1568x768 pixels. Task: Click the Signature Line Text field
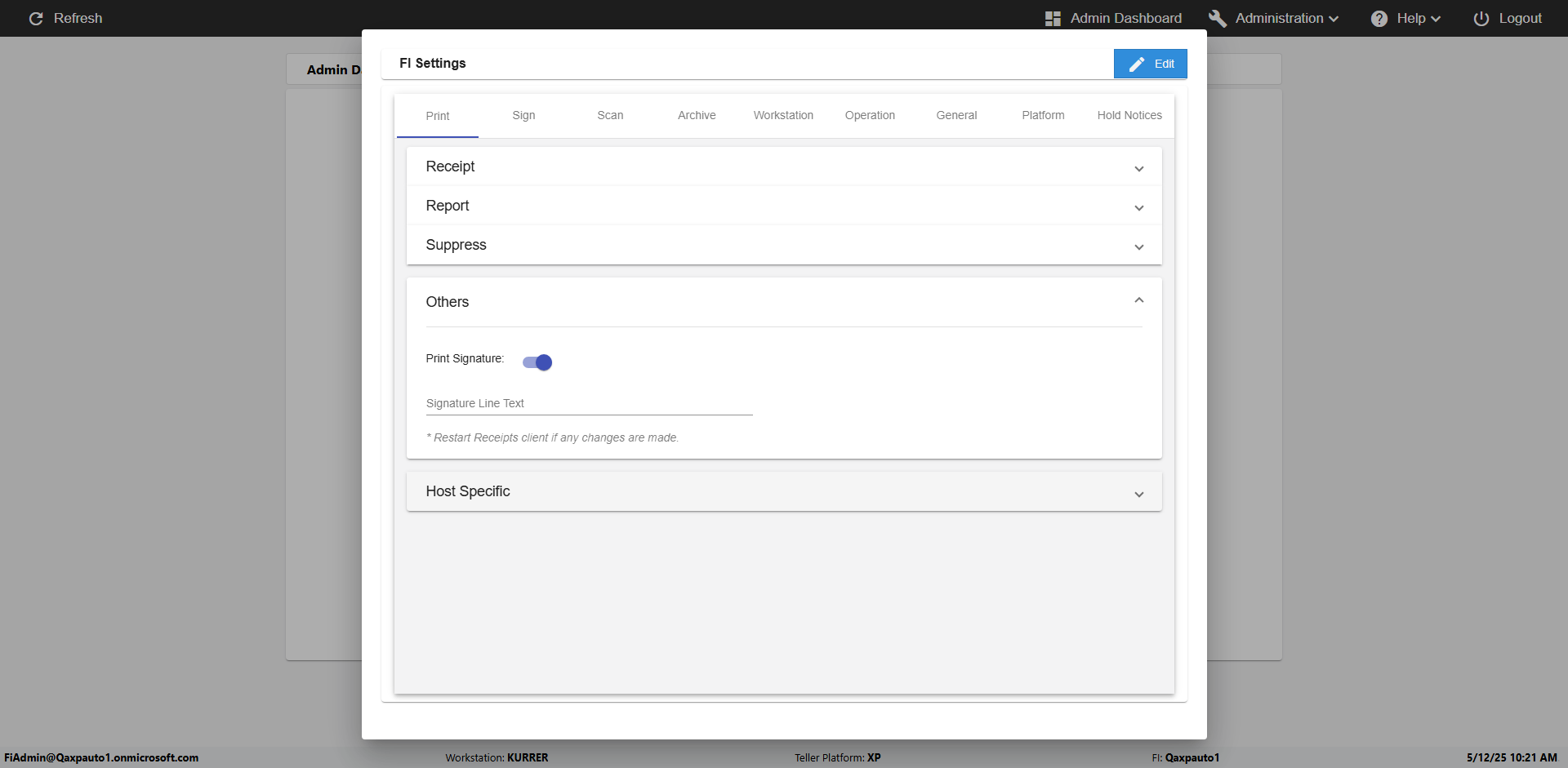tap(589, 404)
